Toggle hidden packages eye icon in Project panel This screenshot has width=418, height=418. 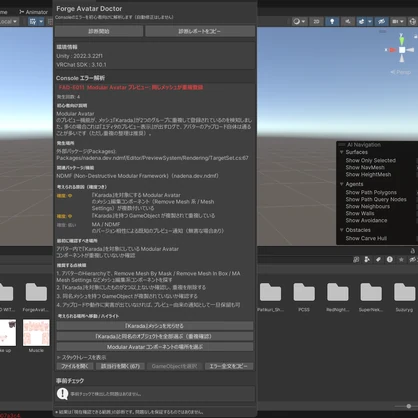pos(413,259)
